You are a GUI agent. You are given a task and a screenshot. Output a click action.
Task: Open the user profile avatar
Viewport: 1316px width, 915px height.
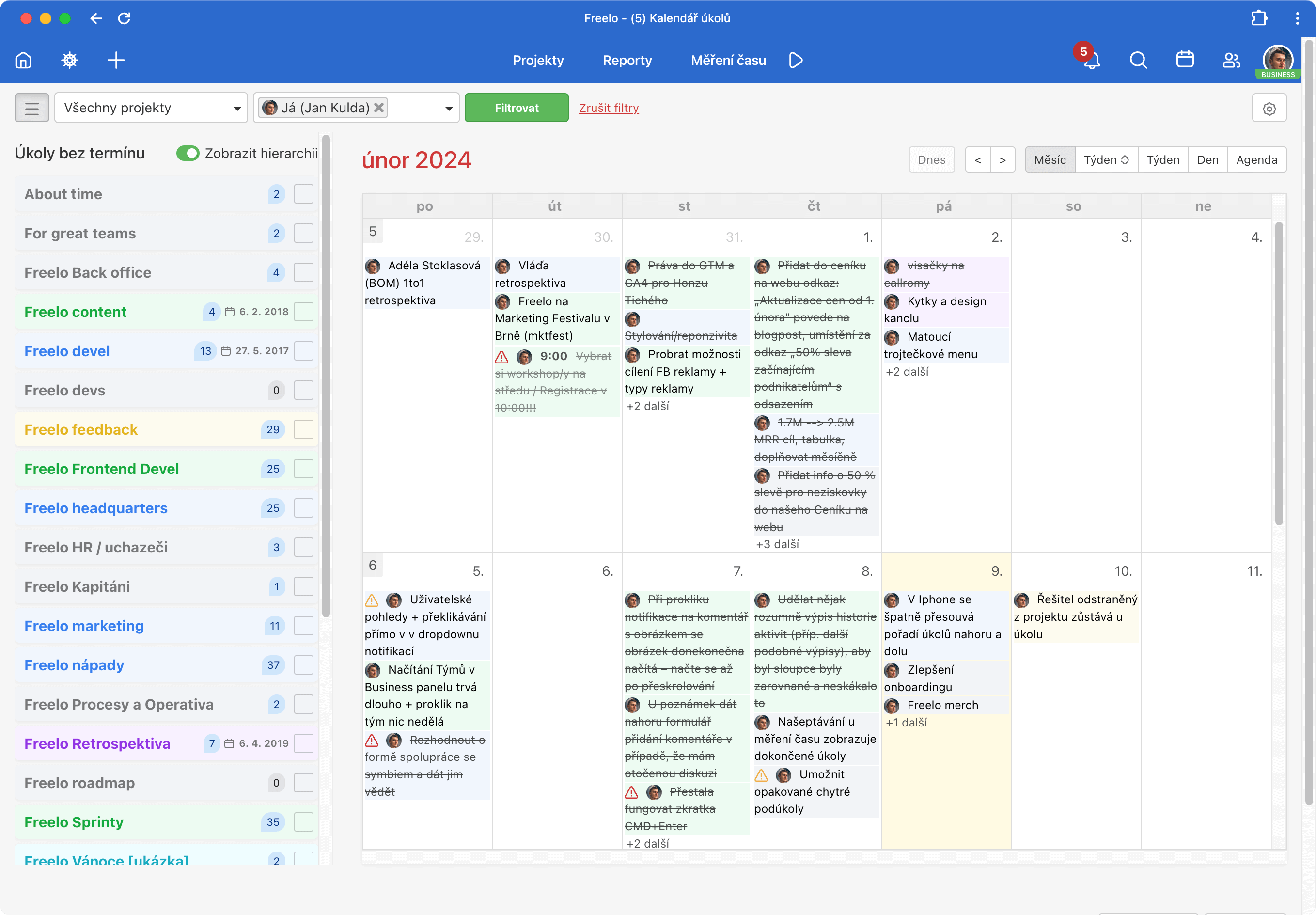tap(1278, 59)
